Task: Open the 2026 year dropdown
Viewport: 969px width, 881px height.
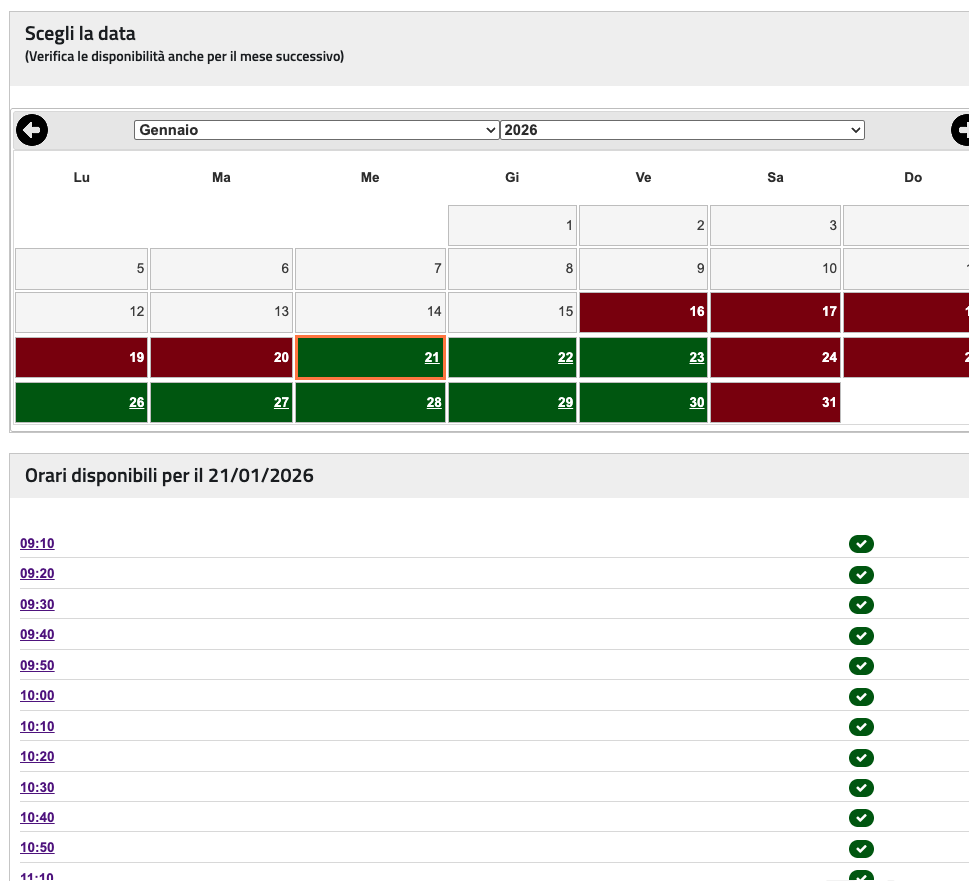Action: pyautogui.click(x=682, y=130)
